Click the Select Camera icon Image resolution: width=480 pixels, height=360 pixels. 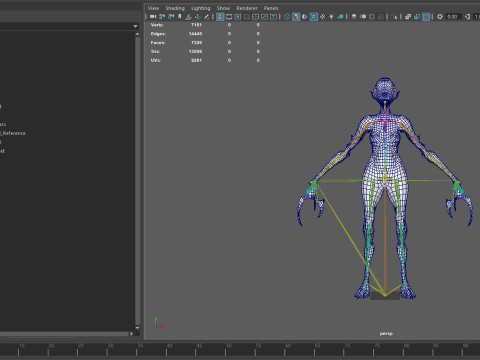pos(153,16)
